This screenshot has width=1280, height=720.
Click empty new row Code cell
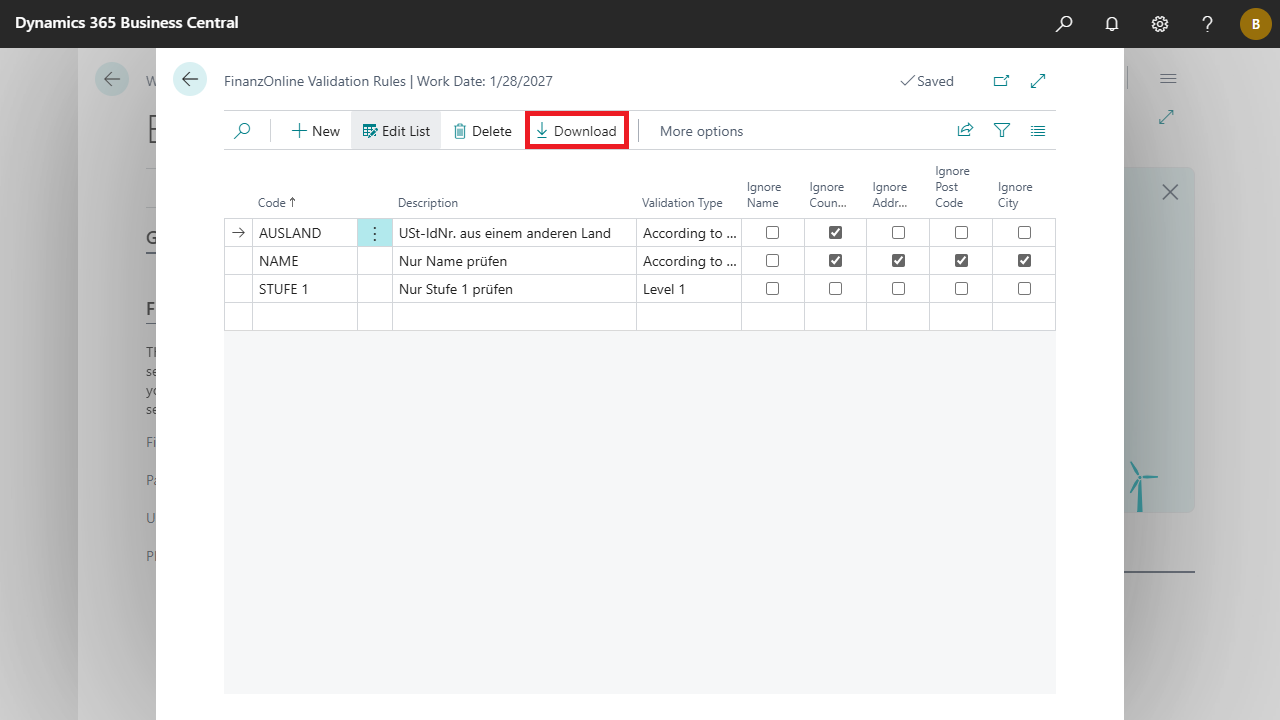(305, 316)
